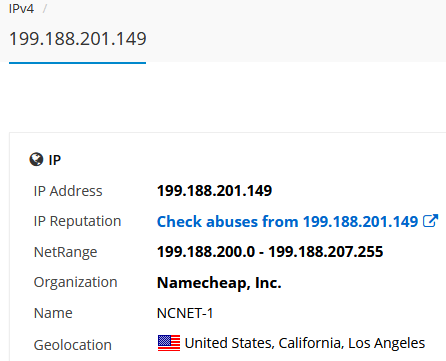The width and height of the screenshot is (446, 361).
Task: Click the NetRange value 199.188.200.0 - 199.188.207.255
Action: (270, 252)
